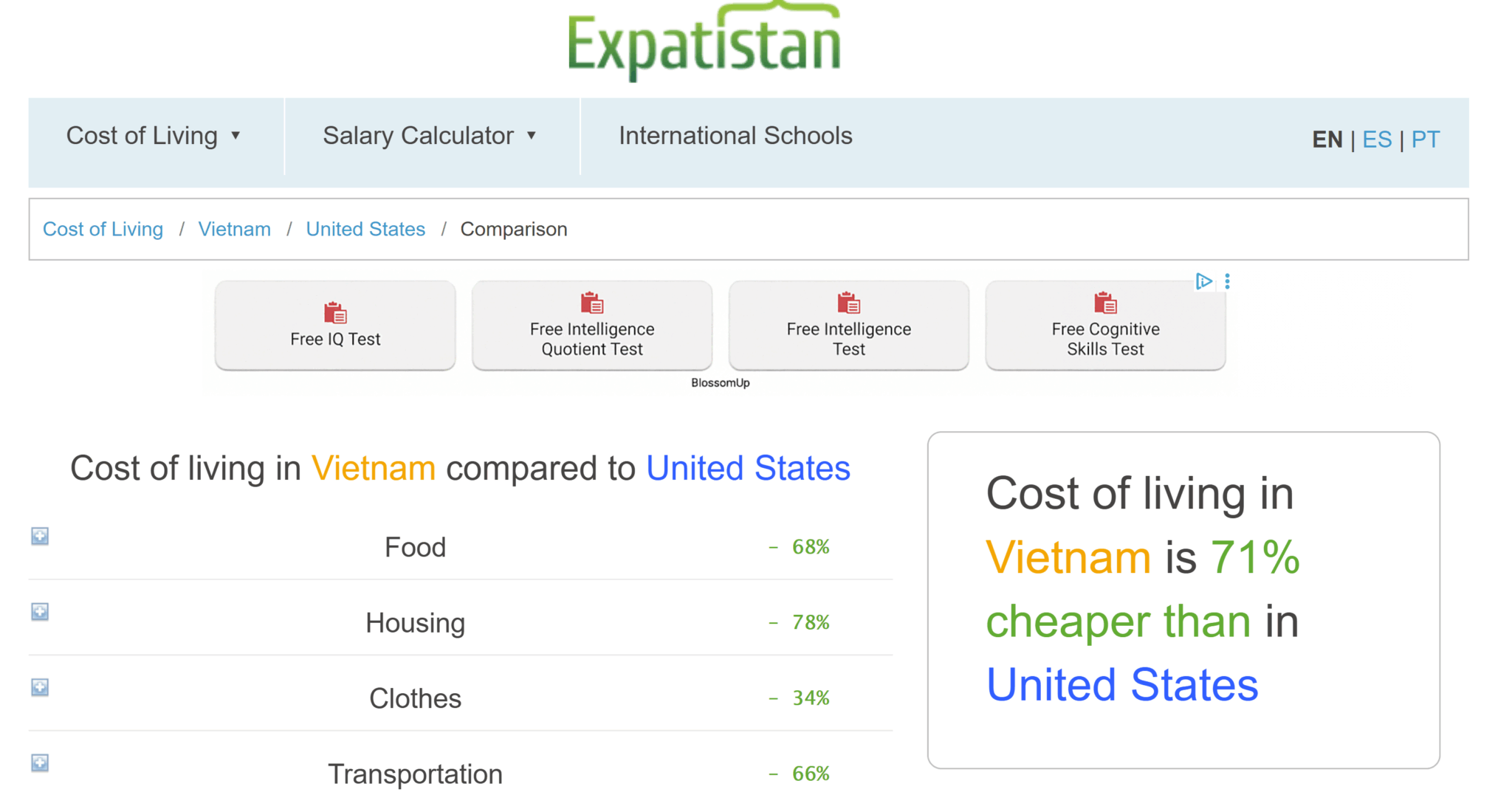Click the Free Intelligence Test ad button
Screen dimensions: 1512x795
click(x=848, y=326)
